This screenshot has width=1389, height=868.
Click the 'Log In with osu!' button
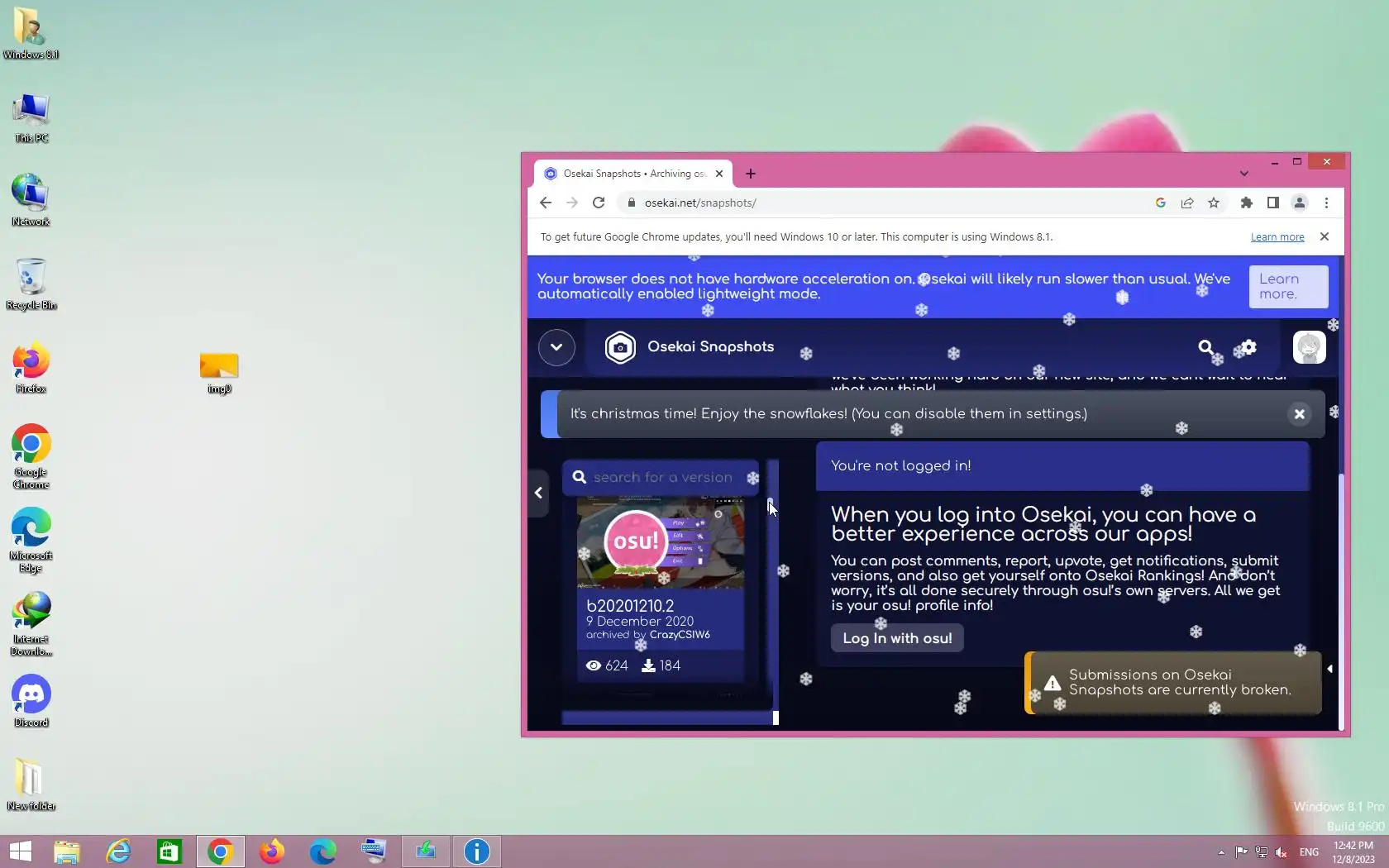pos(897,638)
